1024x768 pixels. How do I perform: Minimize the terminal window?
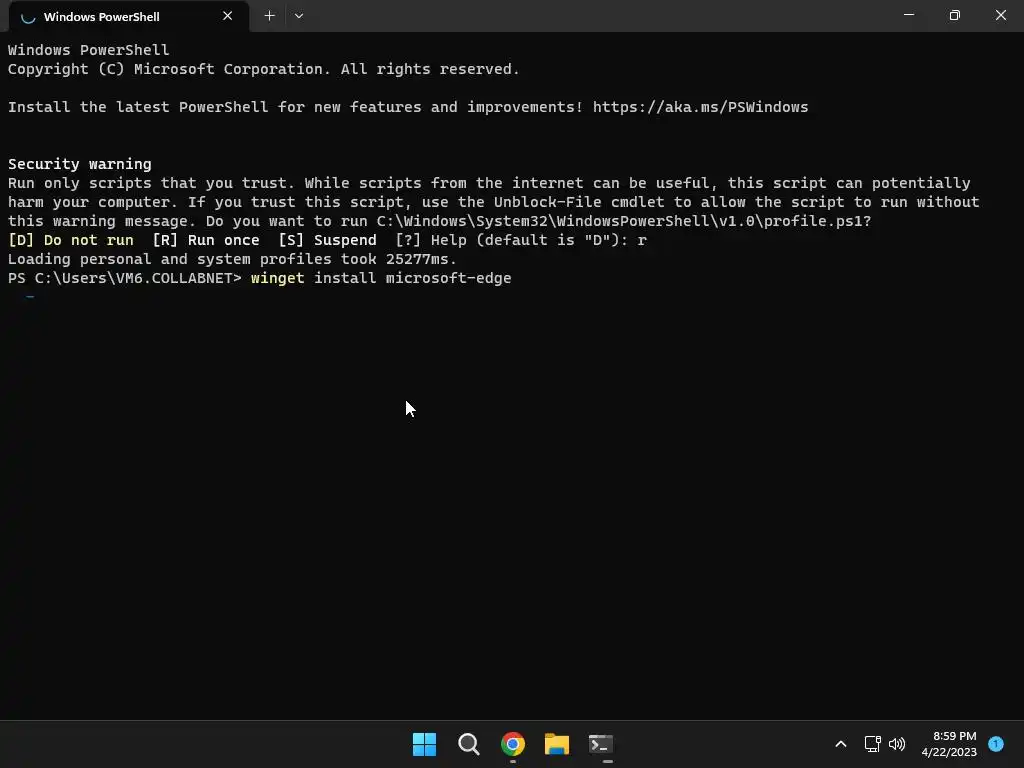[908, 15]
